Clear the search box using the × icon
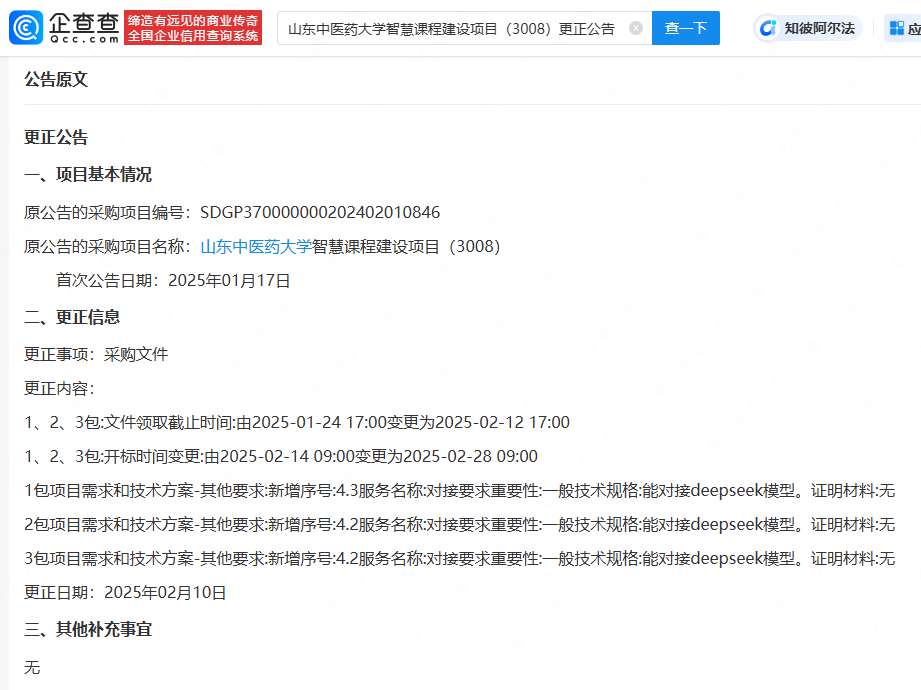 pyautogui.click(x=634, y=28)
